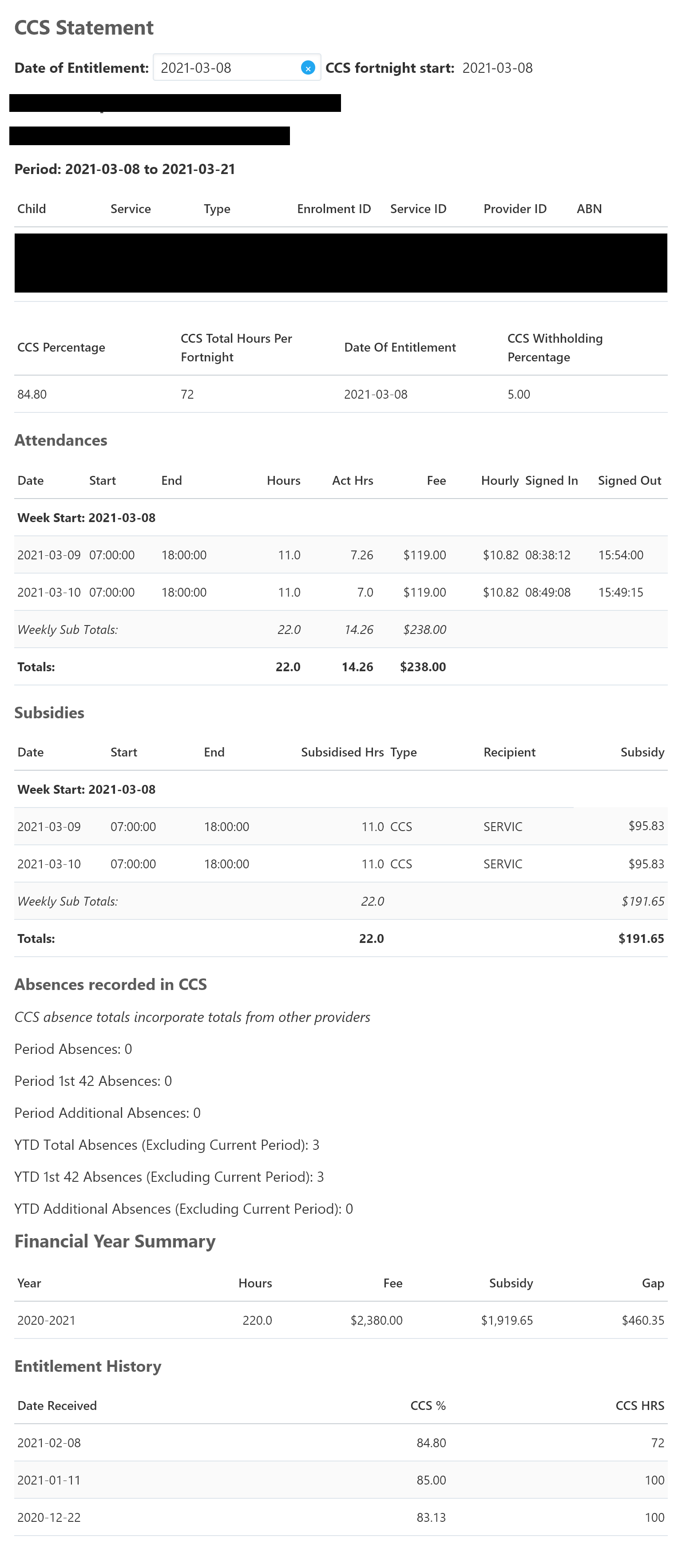
Task: Click the Date of Entitlement input
Action: 237,67
